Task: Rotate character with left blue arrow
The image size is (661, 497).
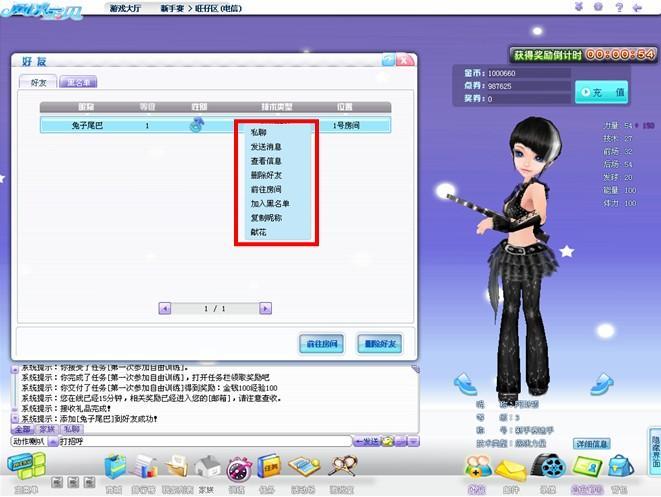Action: (466, 384)
